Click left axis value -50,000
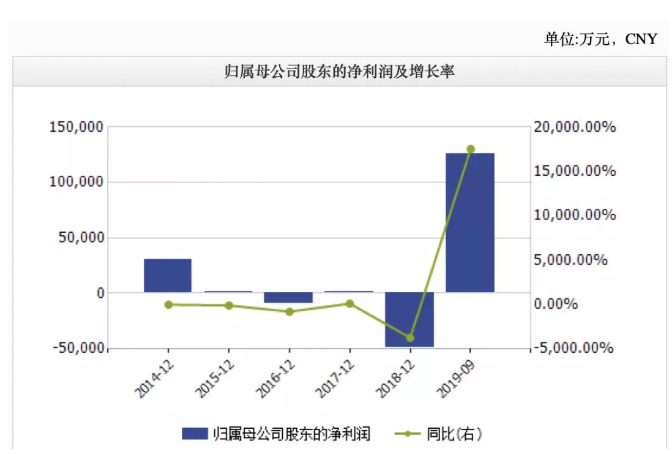 point(78,348)
